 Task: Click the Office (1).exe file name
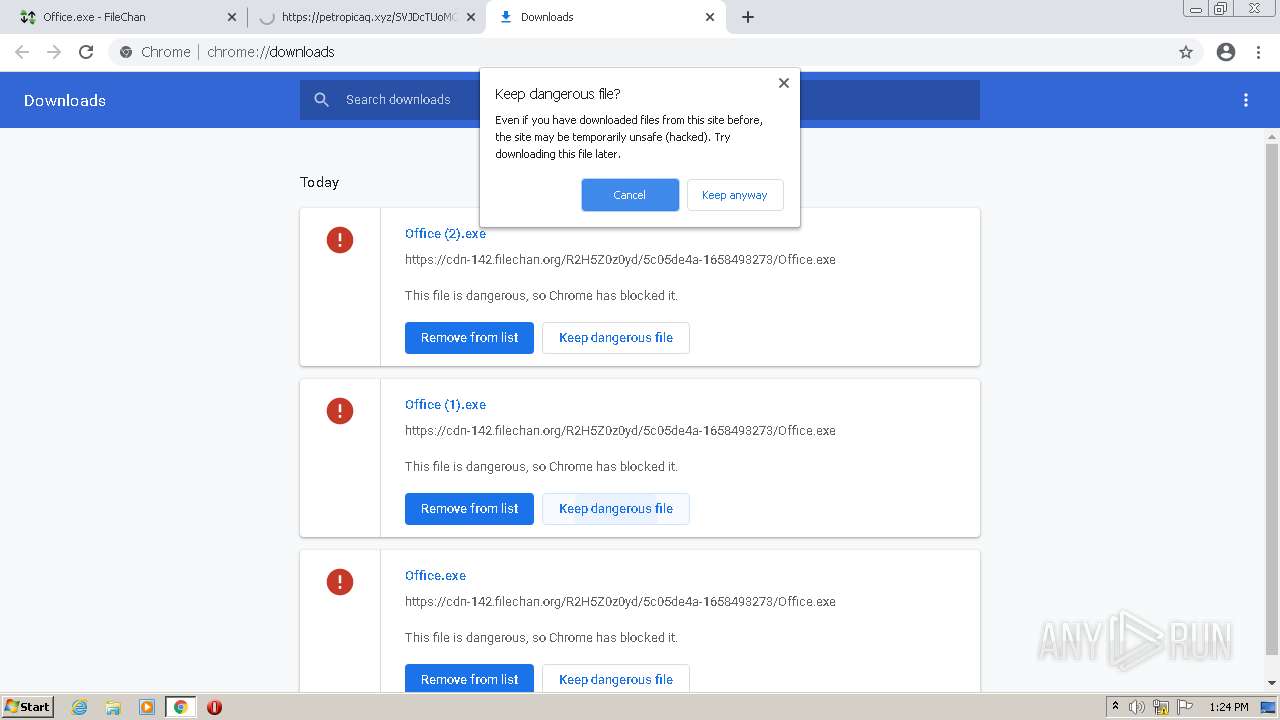pyautogui.click(x=445, y=404)
